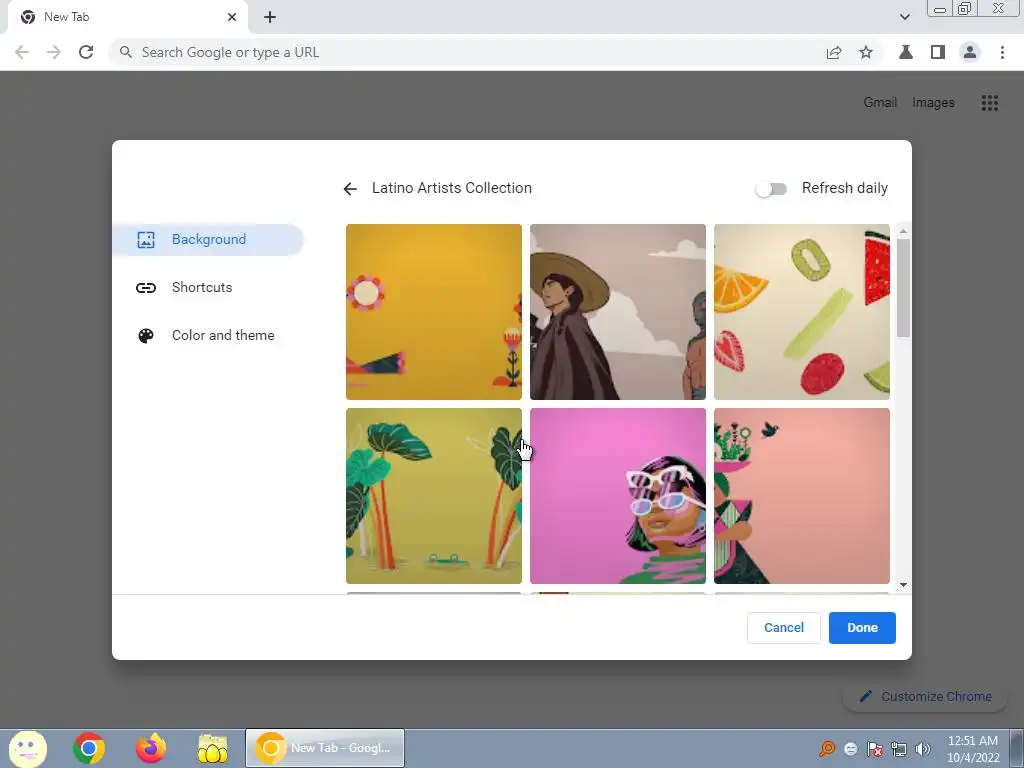The width and height of the screenshot is (1024, 768).
Task: Click the network tray icon
Action: [x=899, y=749]
